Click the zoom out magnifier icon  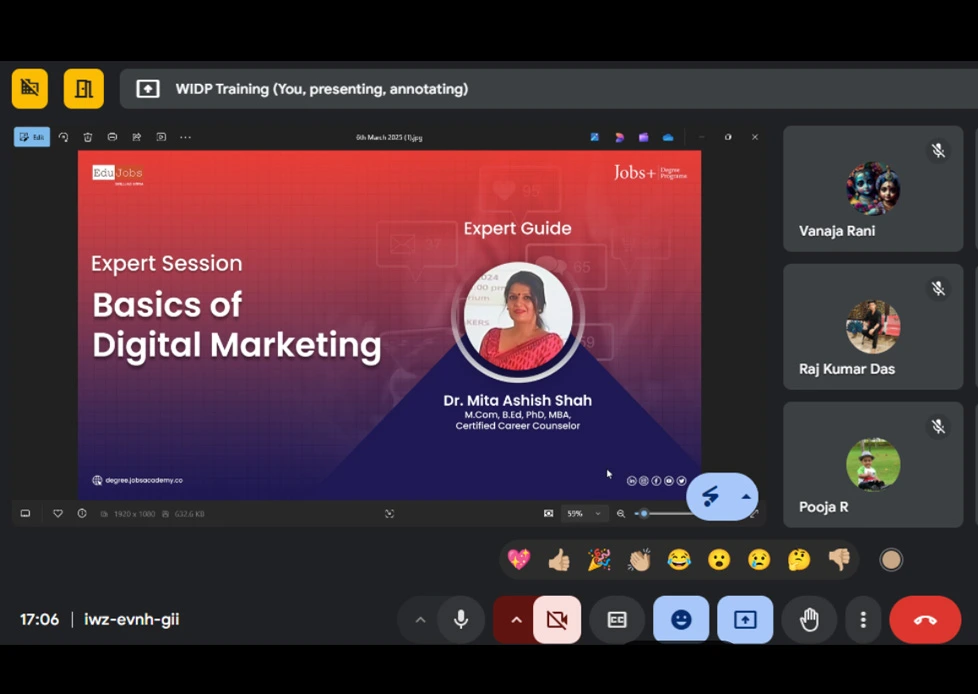(x=621, y=514)
